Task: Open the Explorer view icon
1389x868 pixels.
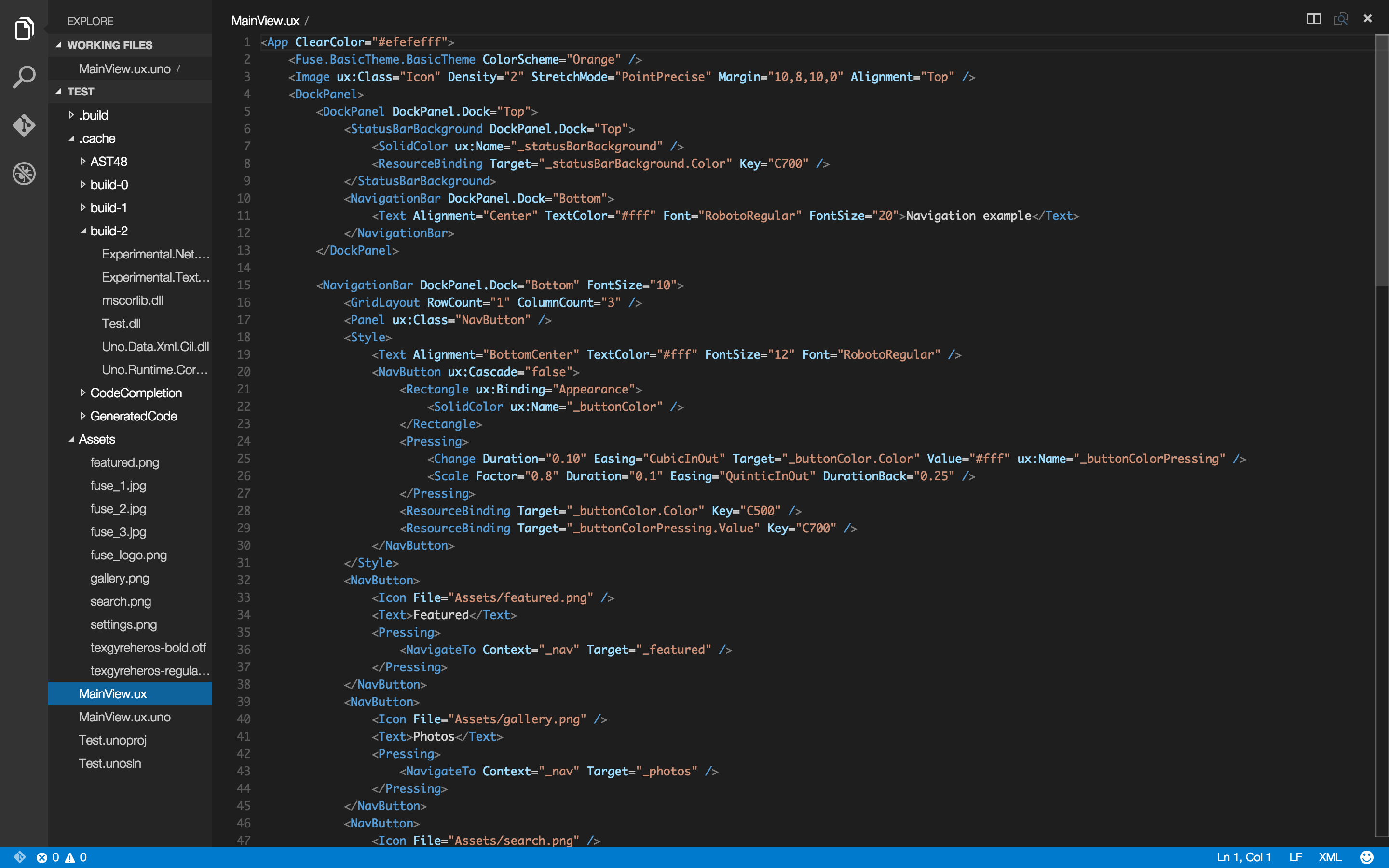Action: (x=24, y=28)
